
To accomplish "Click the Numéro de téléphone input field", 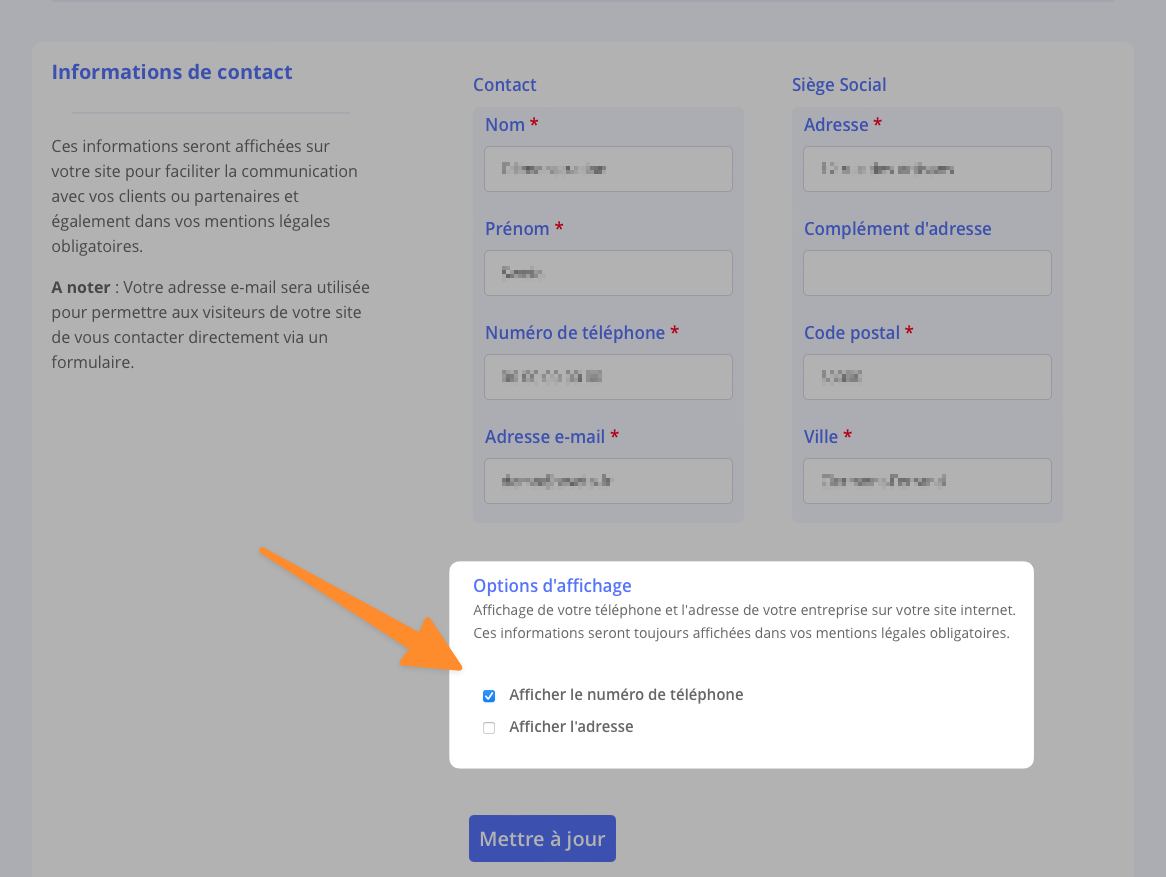I will 608,377.
